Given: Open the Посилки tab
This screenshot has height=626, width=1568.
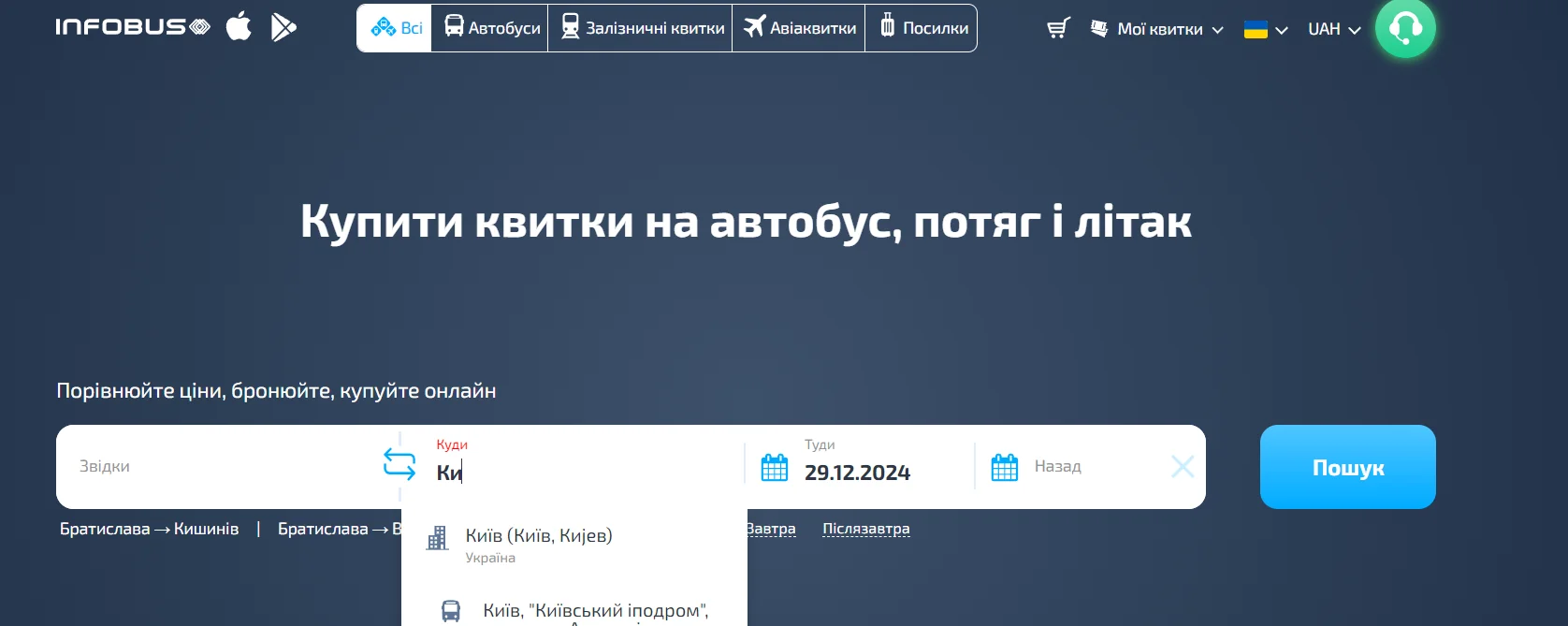Looking at the screenshot, I should pyautogui.click(x=923, y=28).
